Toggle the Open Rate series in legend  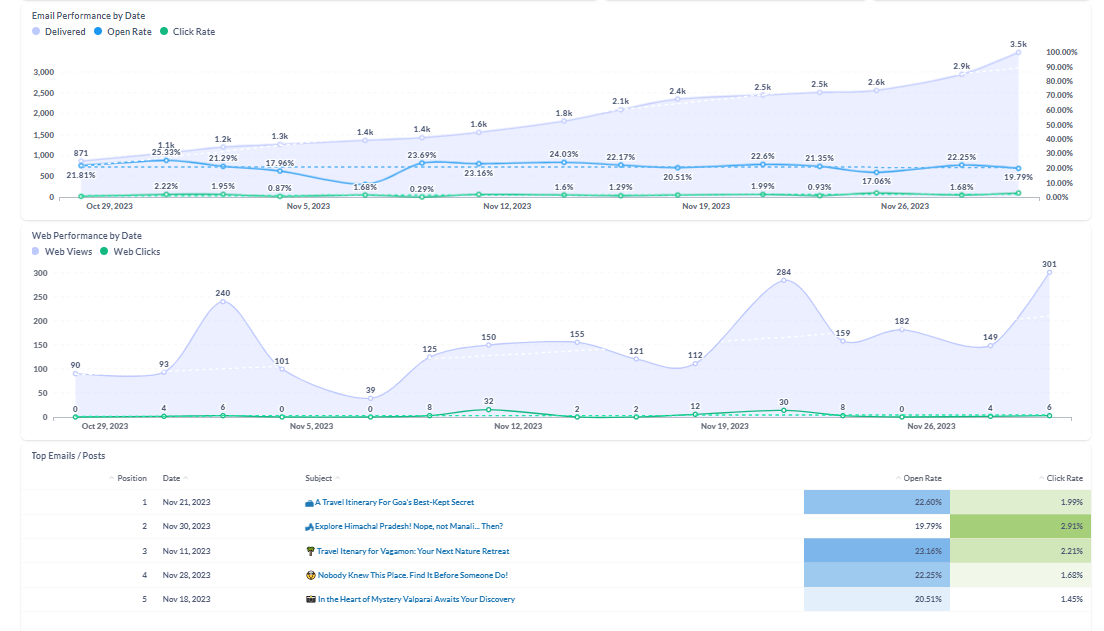click(x=129, y=32)
